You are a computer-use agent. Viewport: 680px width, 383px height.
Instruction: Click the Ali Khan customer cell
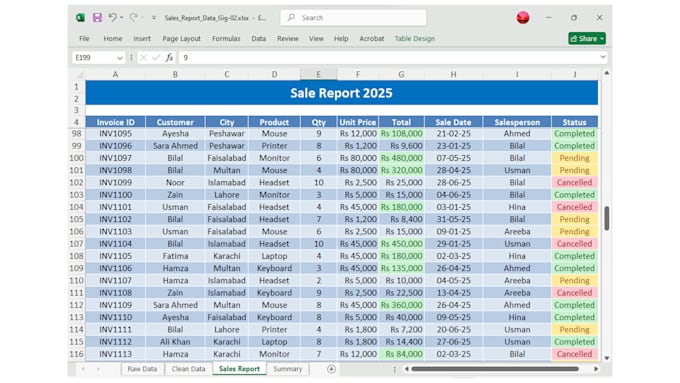[175, 342]
